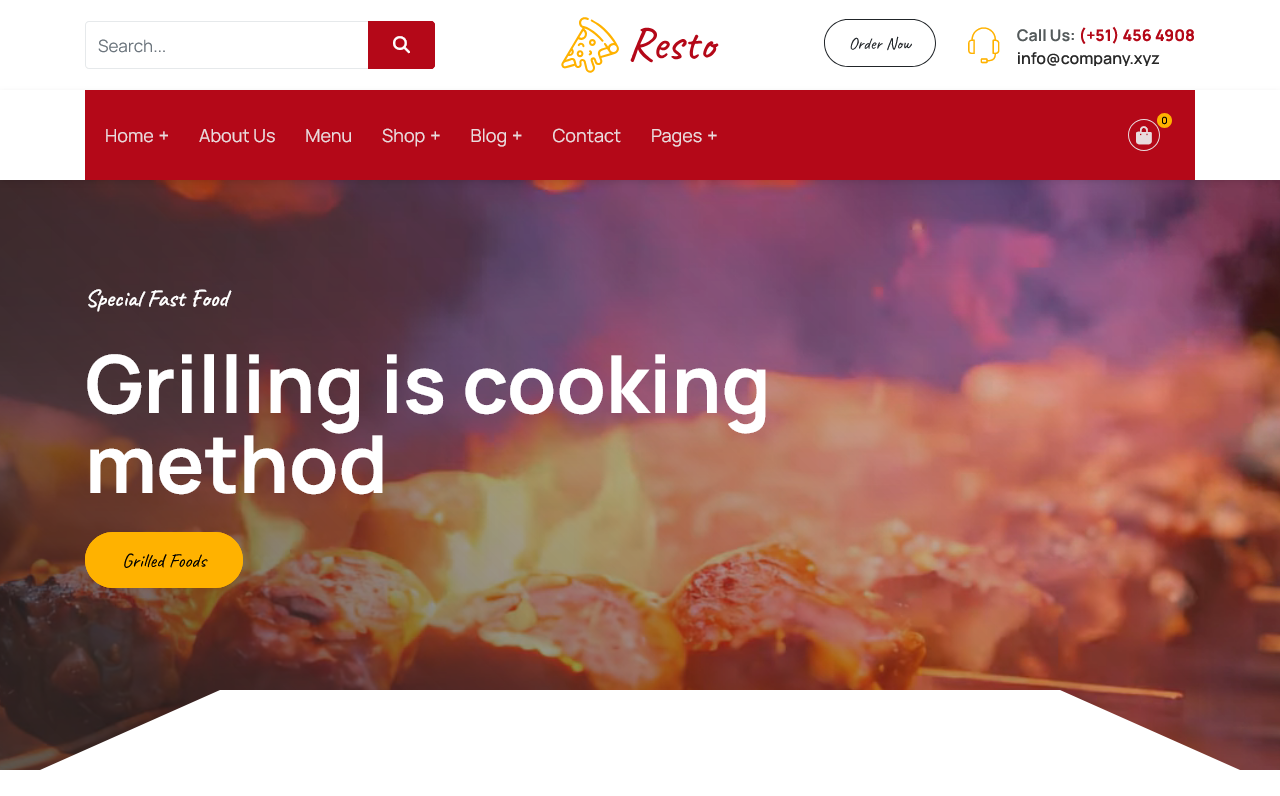Go to the Menu nav item

[x=328, y=135]
